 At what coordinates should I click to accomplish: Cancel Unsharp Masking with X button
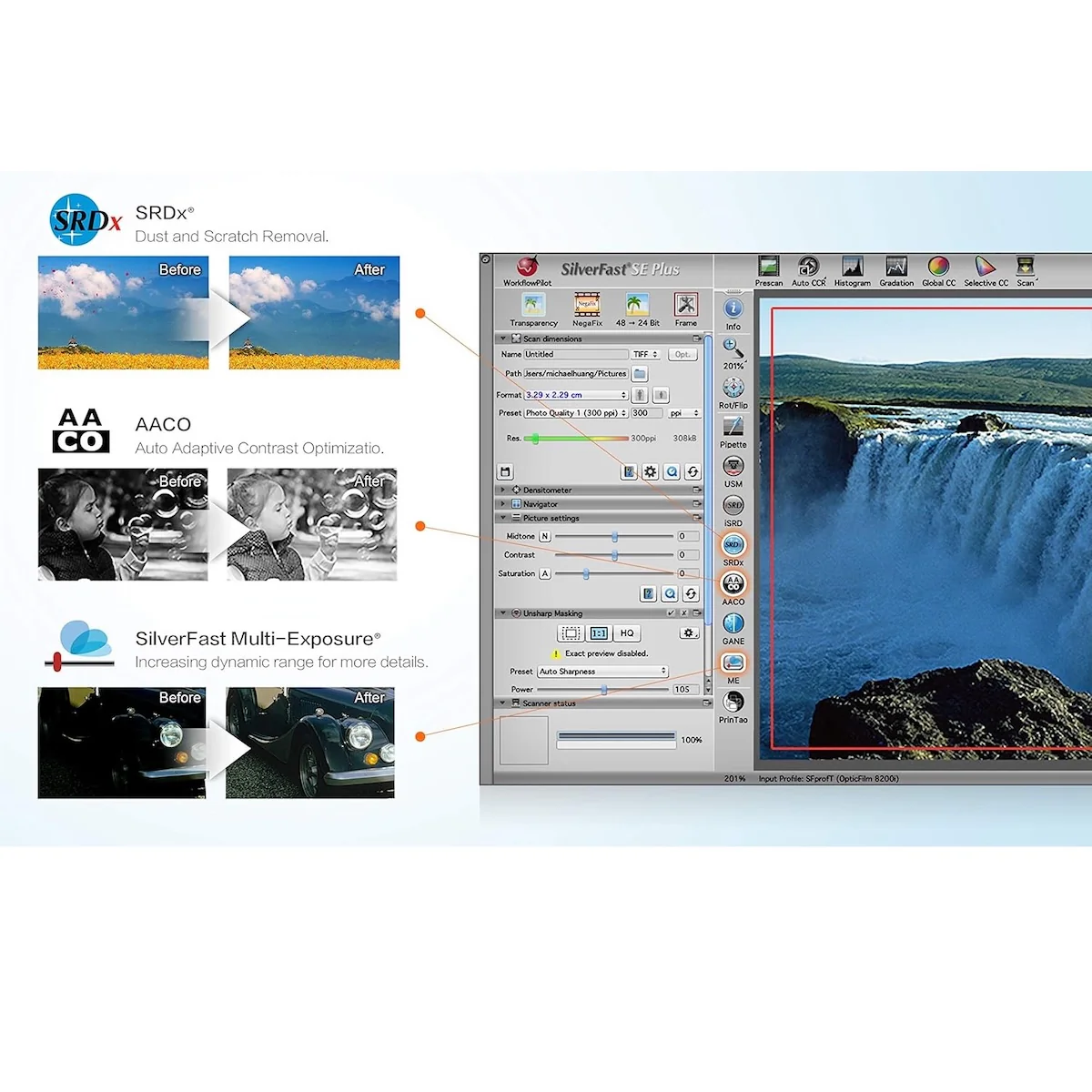click(x=684, y=613)
